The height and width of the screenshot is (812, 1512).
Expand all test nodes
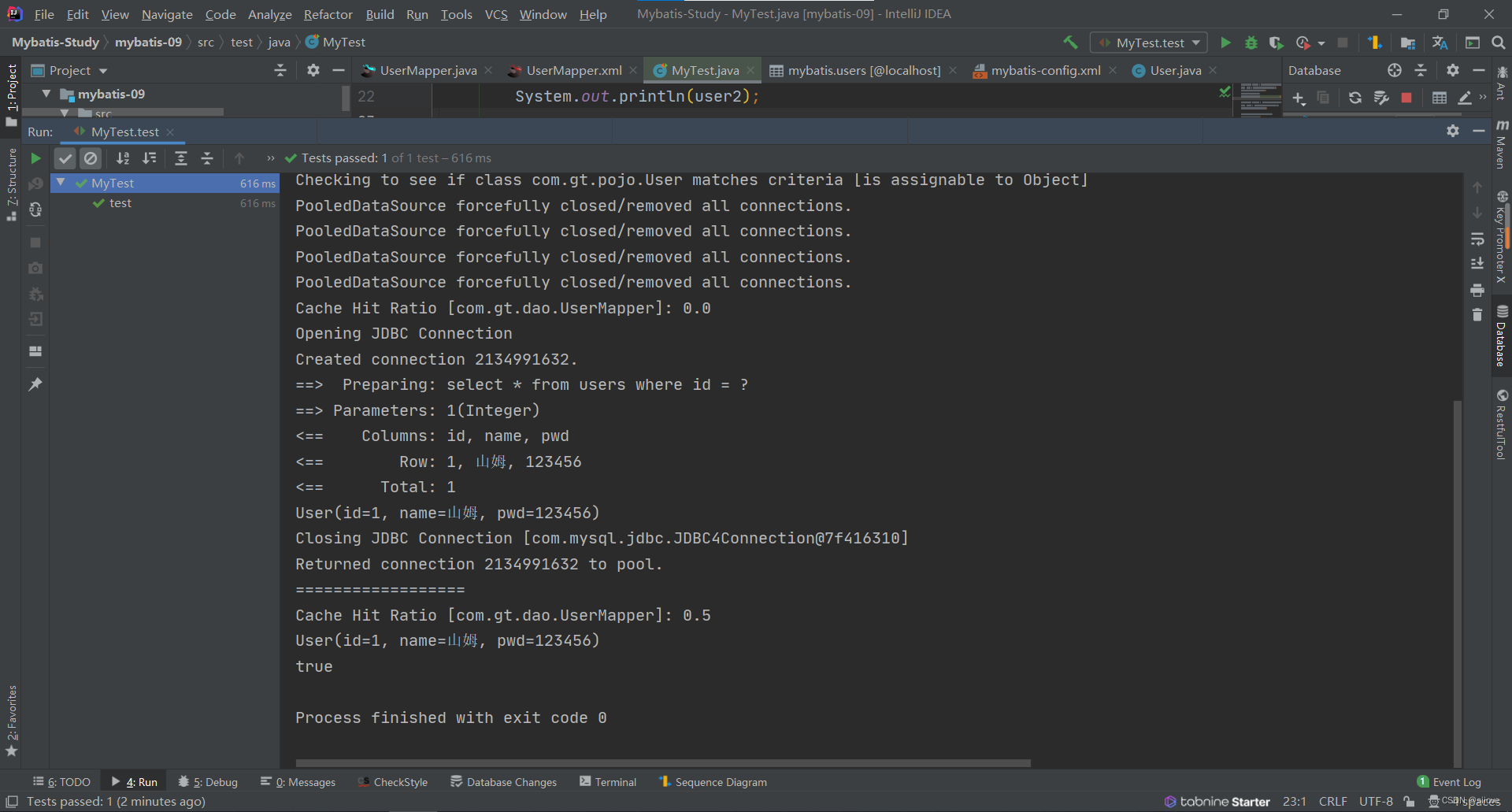pyautogui.click(x=180, y=158)
